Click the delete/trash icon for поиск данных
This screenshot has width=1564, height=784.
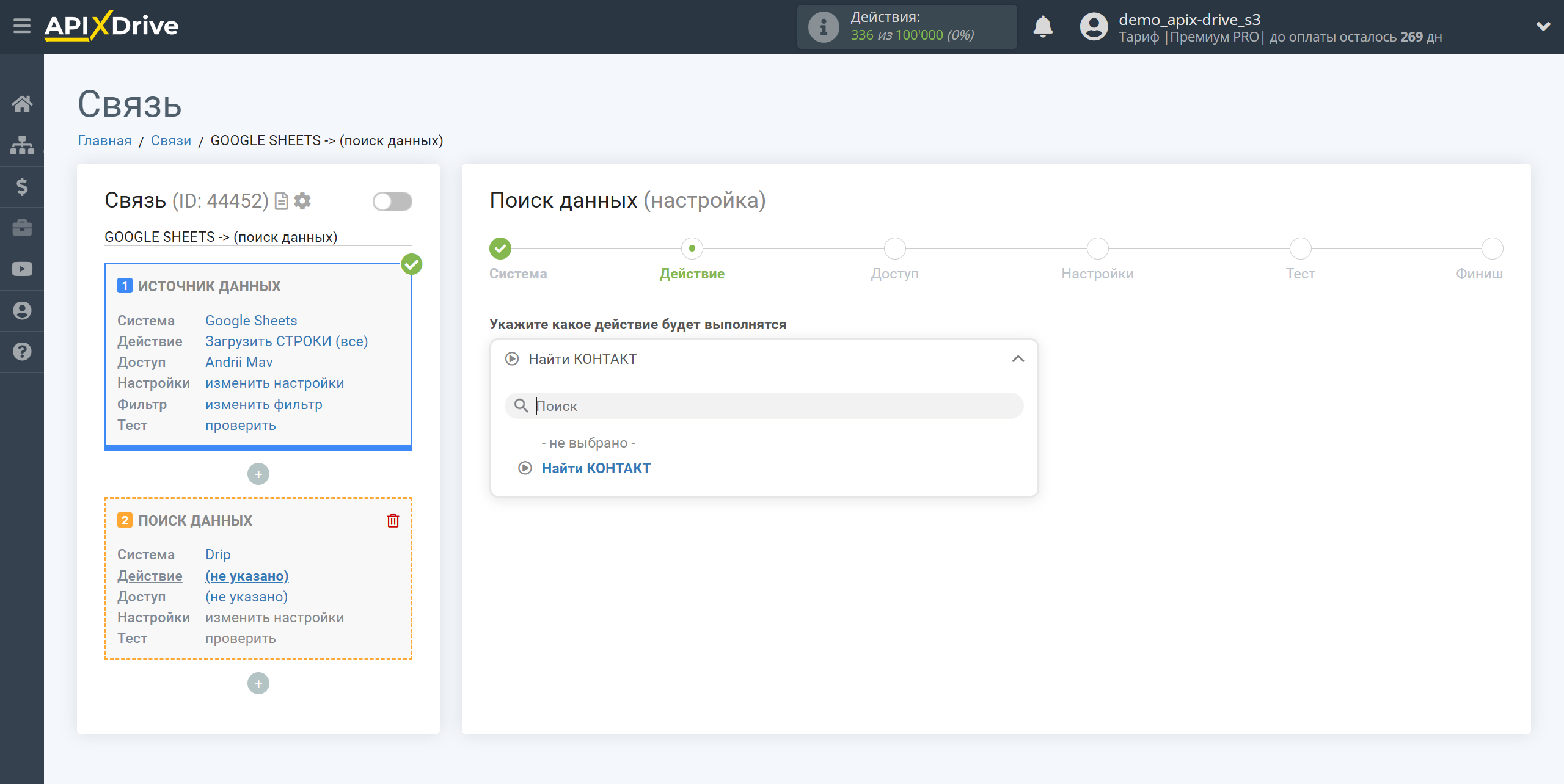393,520
